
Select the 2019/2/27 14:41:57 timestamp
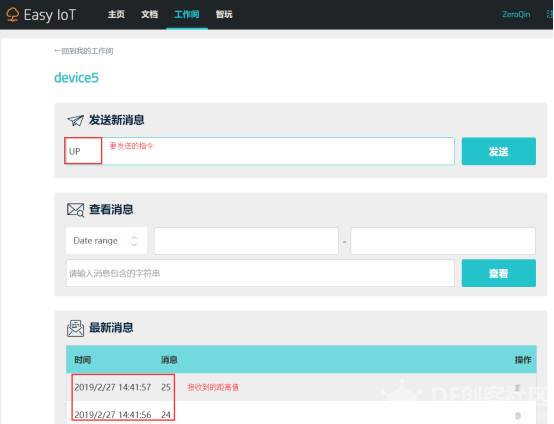tap(113, 387)
